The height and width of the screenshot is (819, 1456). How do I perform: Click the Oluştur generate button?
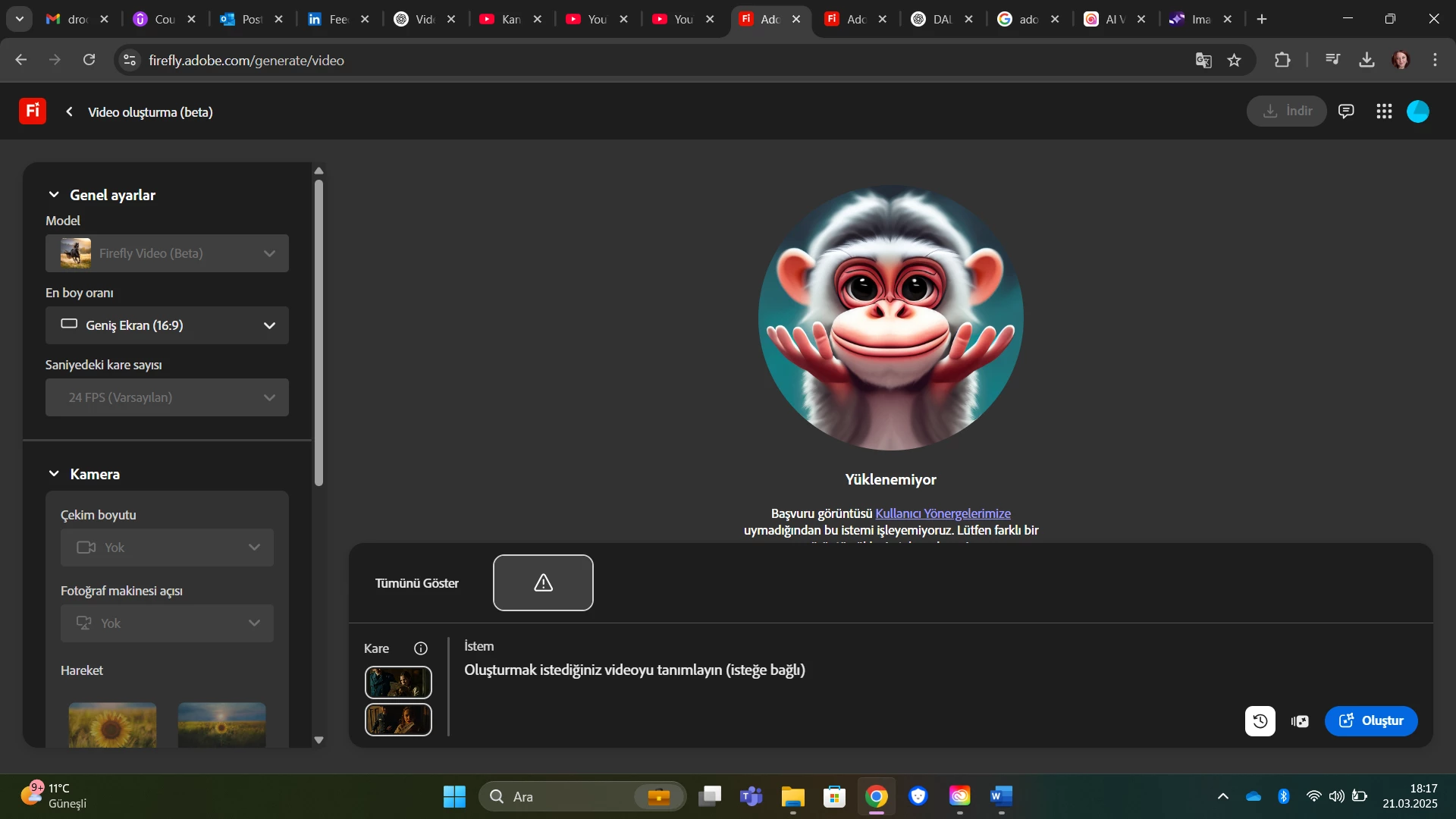pos(1370,721)
